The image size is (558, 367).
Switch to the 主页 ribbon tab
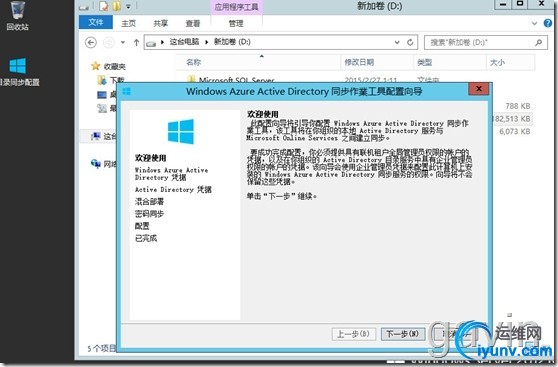click(128, 23)
